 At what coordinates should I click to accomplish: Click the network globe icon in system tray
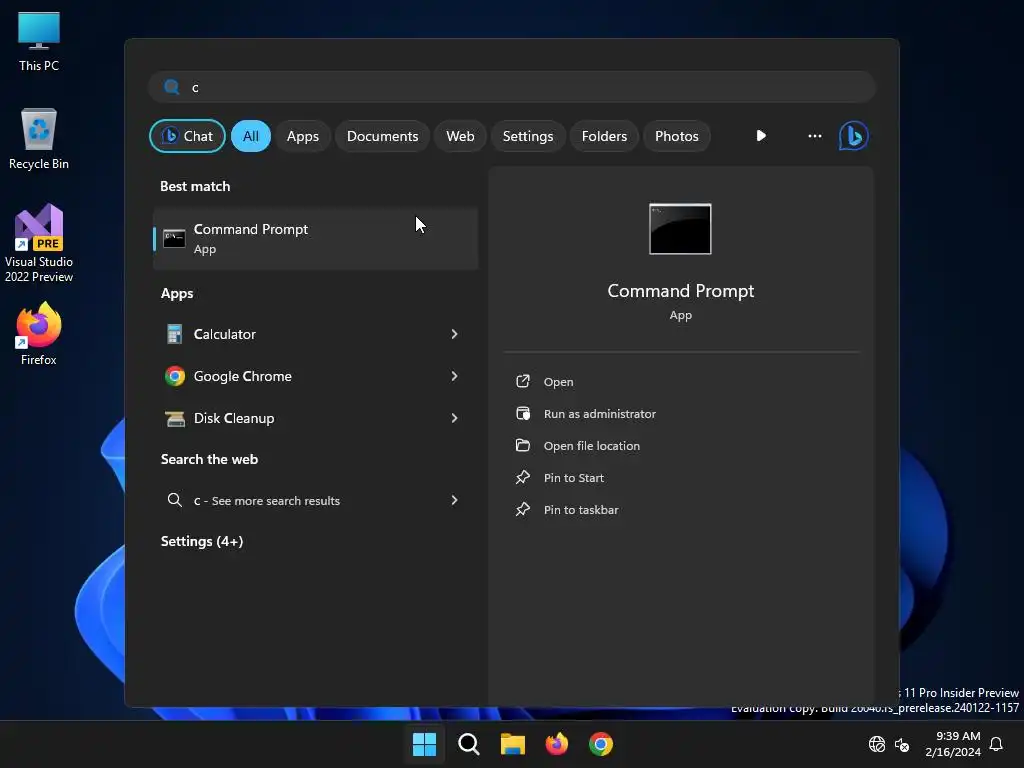[876, 744]
